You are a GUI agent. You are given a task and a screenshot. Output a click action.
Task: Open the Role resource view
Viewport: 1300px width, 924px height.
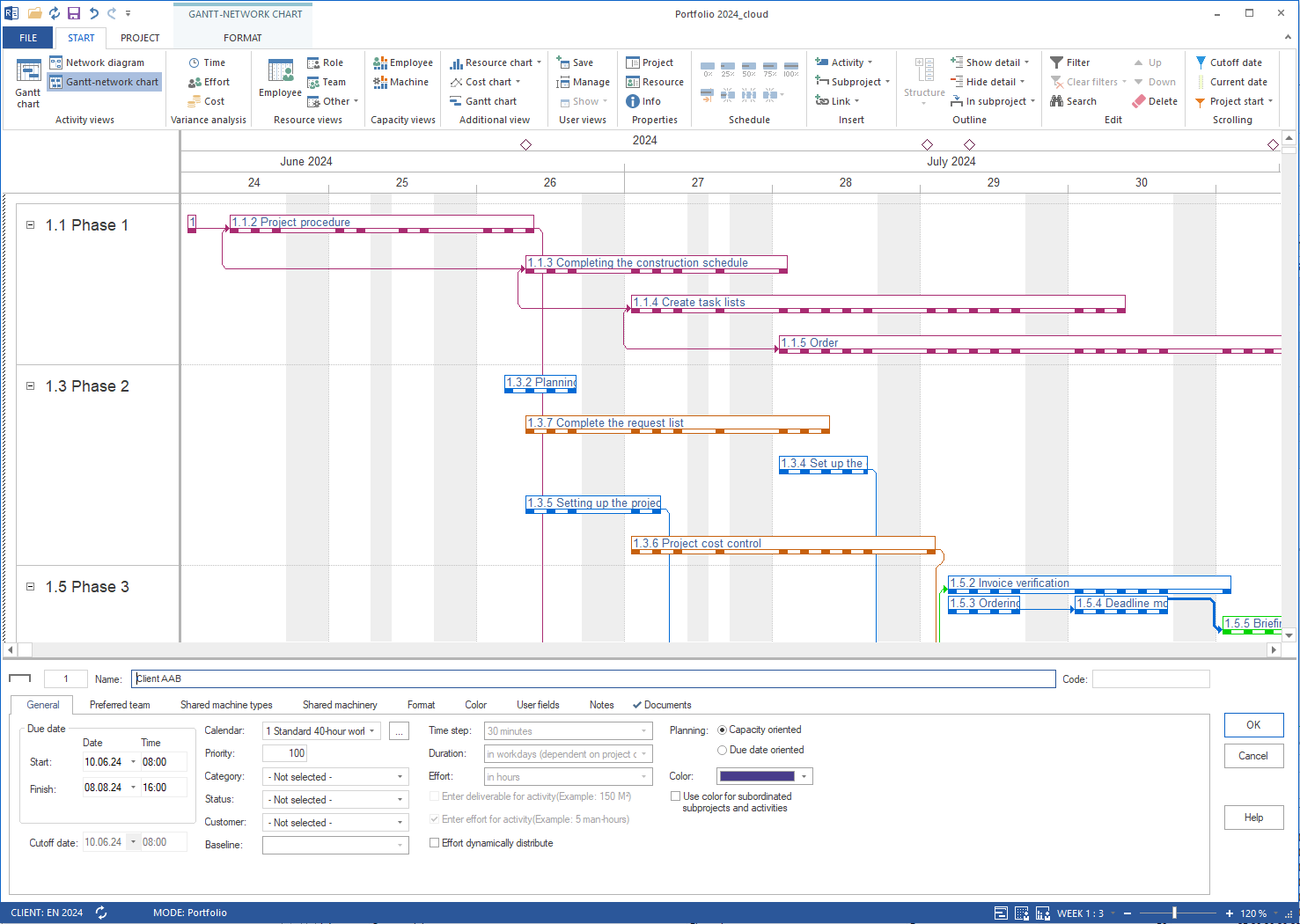pyautogui.click(x=325, y=62)
